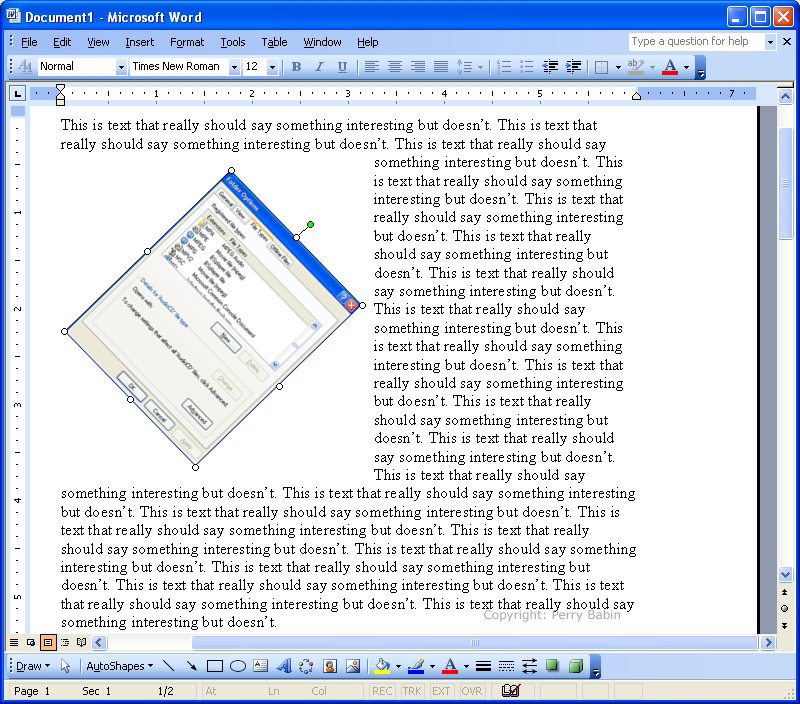Insert a Diagram or Organization Chart
Image resolution: width=800 pixels, height=704 pixels.
306,666
